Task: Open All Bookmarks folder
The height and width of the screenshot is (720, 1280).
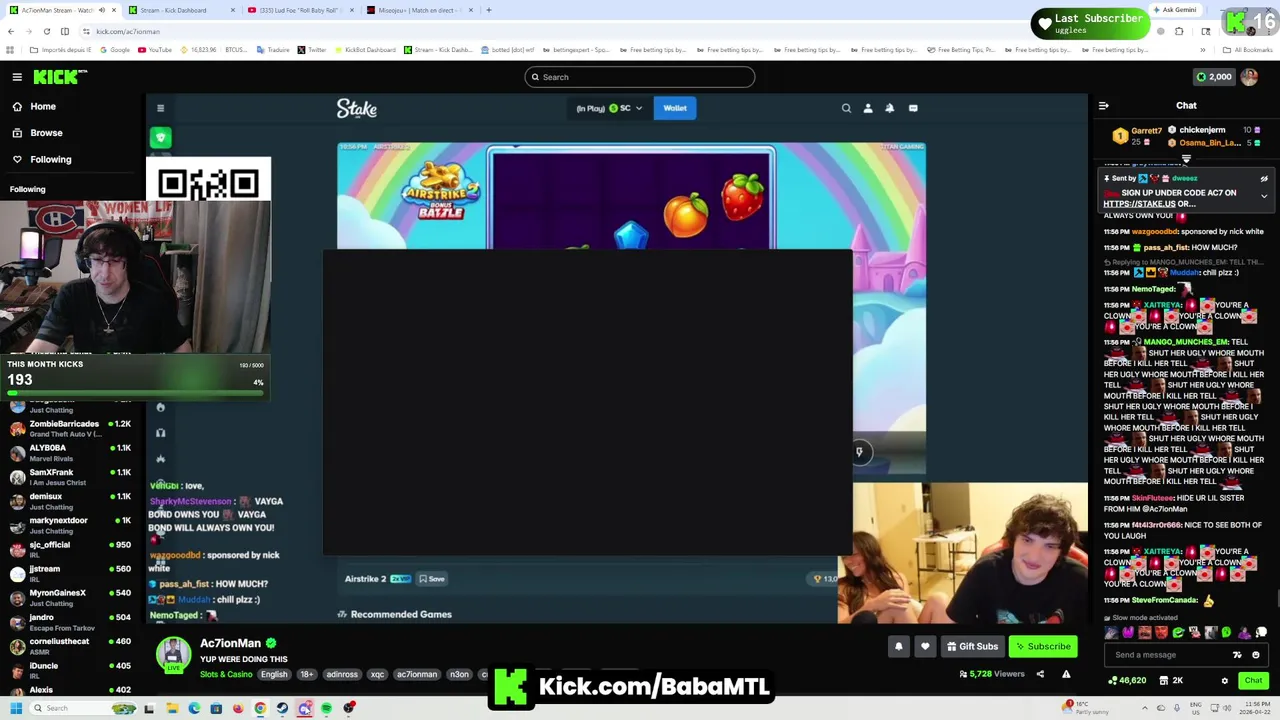Action: (x=1248, y=50)
